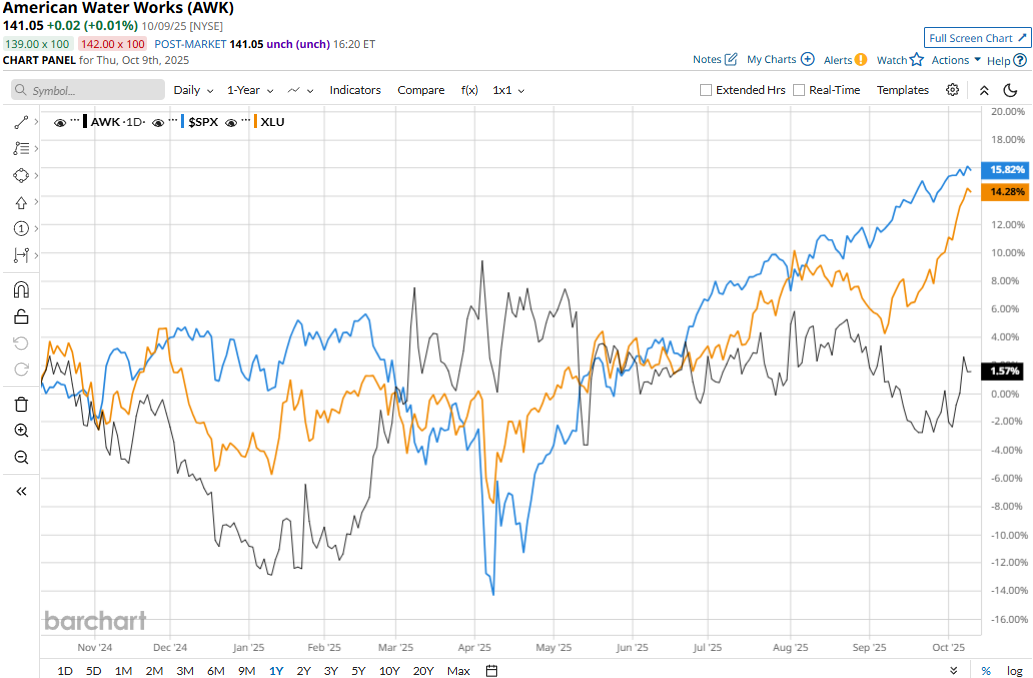The width and height of the screenshot is (1033, 678).
Task: Switch the axis to percent scale
Action: point(986,671)
